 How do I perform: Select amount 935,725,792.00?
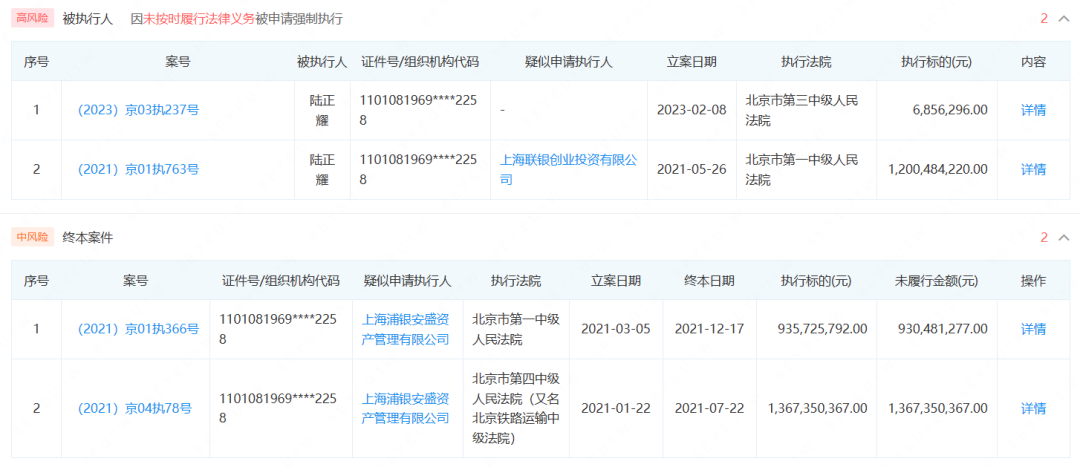pyautogui.click(x=822, y=329)
